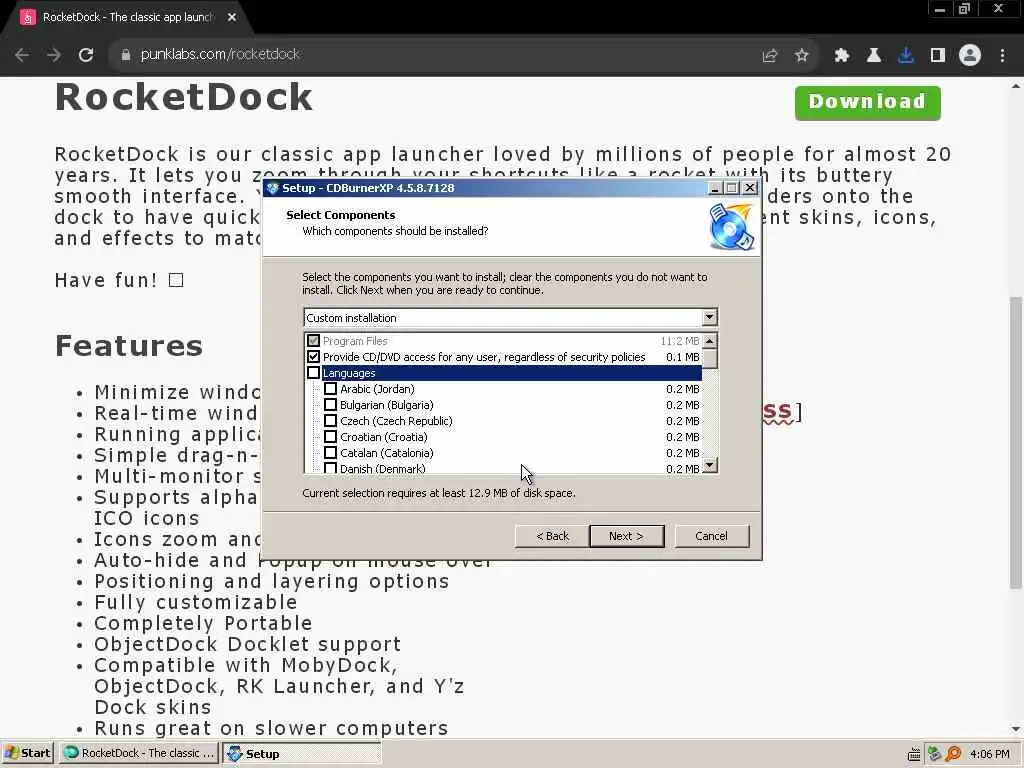Uncheck Provide CD/DVD access for any user

click(313, 357)
